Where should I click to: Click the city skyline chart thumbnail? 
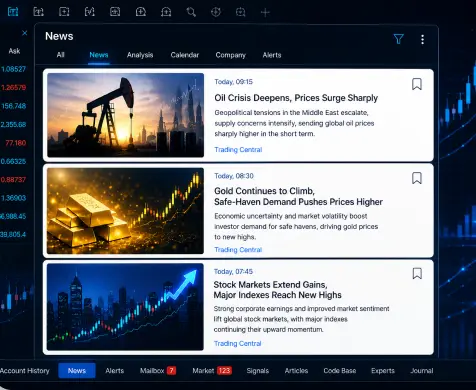coord(125,307)
